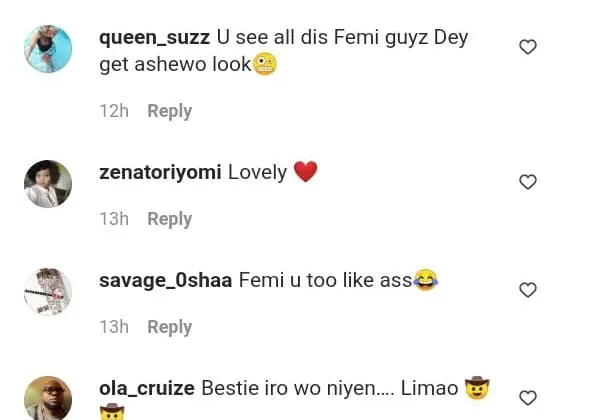Select the ola_cruize username

point(146,388)
